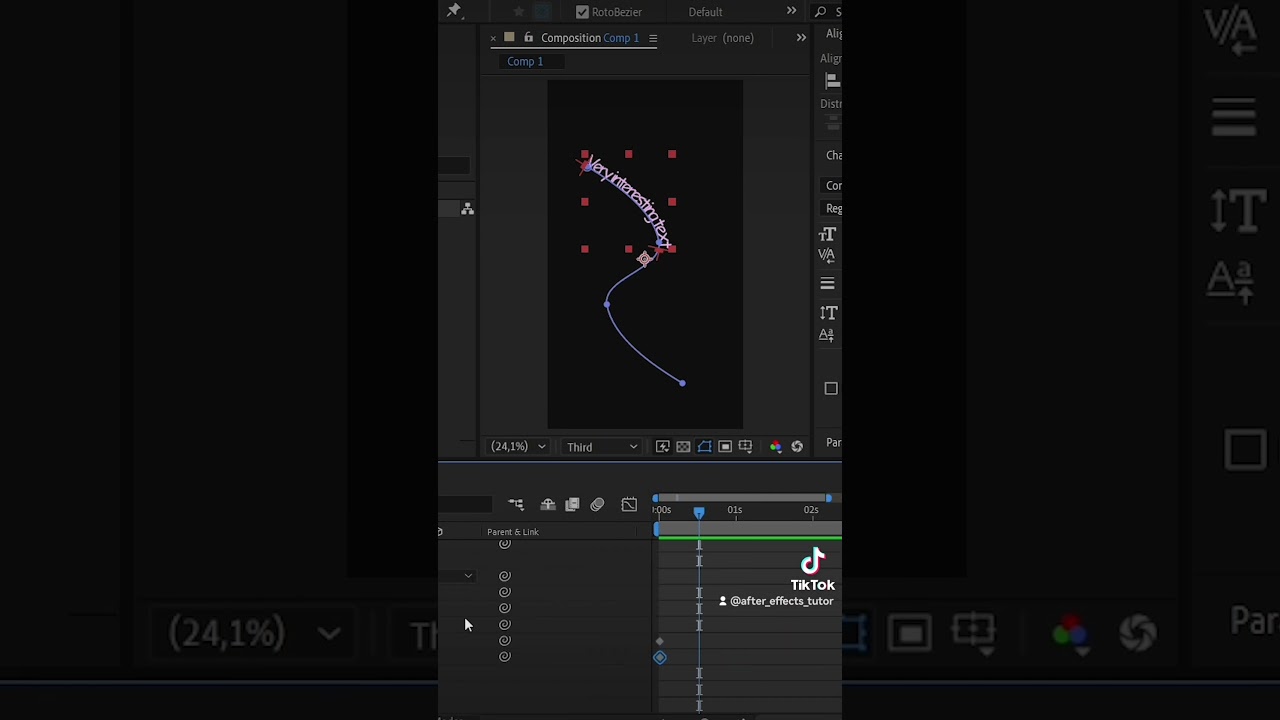Toggle the Region of Interest icon

coord(725,447)
